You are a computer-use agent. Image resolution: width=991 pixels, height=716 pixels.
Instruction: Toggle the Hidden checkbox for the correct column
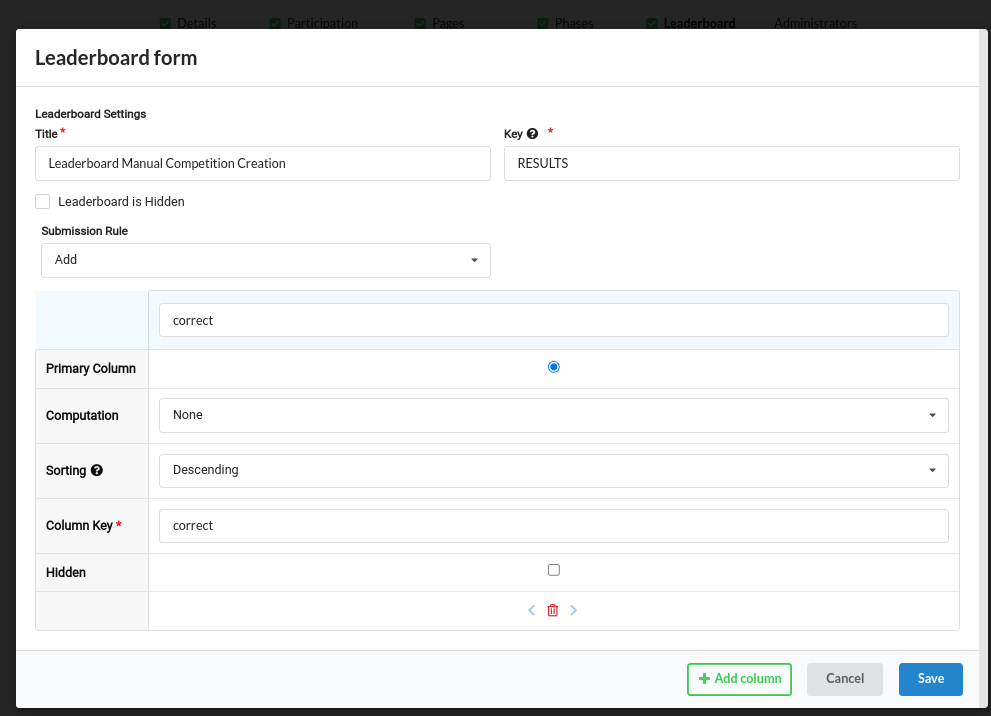click(553, 569)
